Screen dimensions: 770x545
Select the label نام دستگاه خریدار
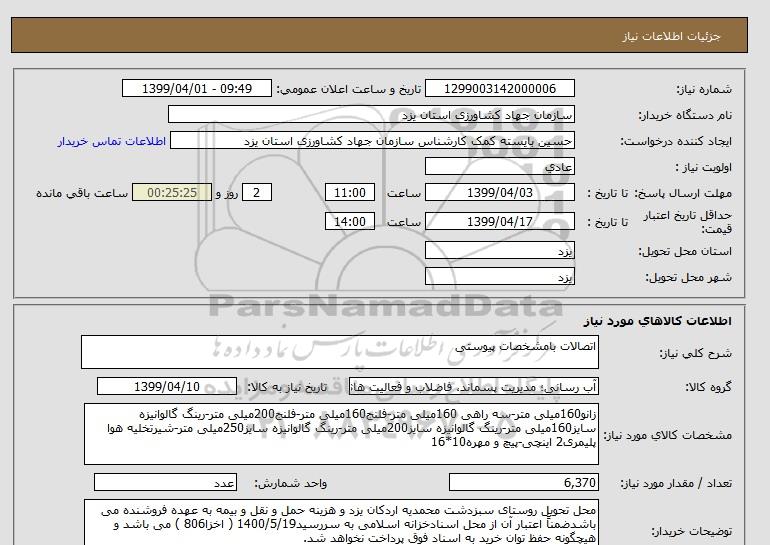tap(685, 115)
